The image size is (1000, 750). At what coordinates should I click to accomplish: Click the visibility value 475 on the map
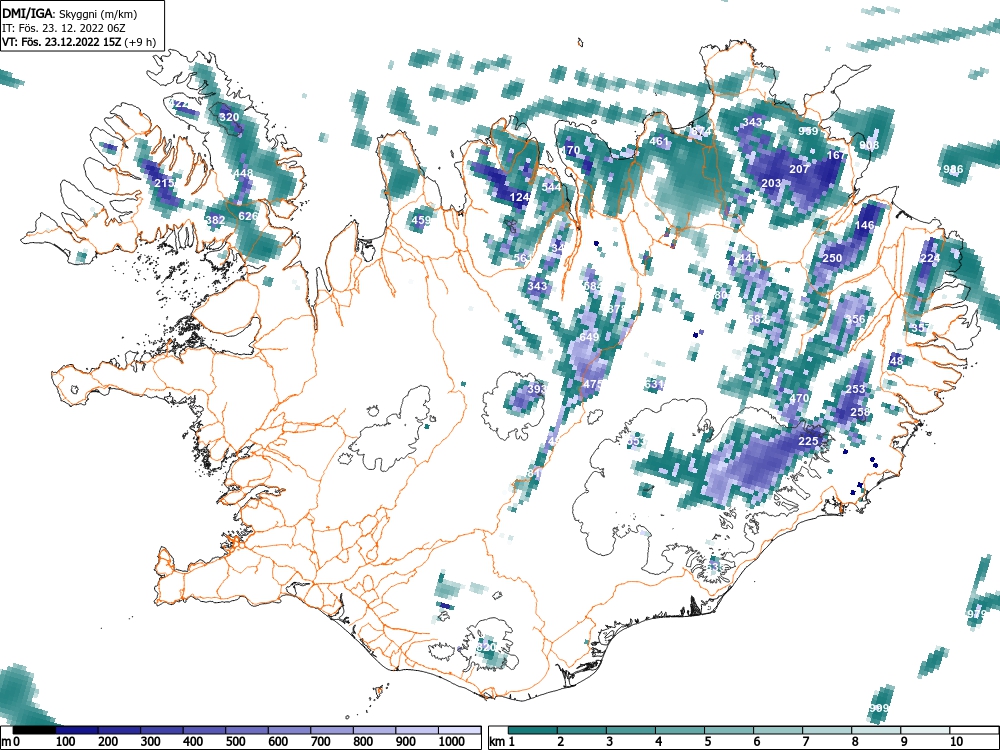592,385
